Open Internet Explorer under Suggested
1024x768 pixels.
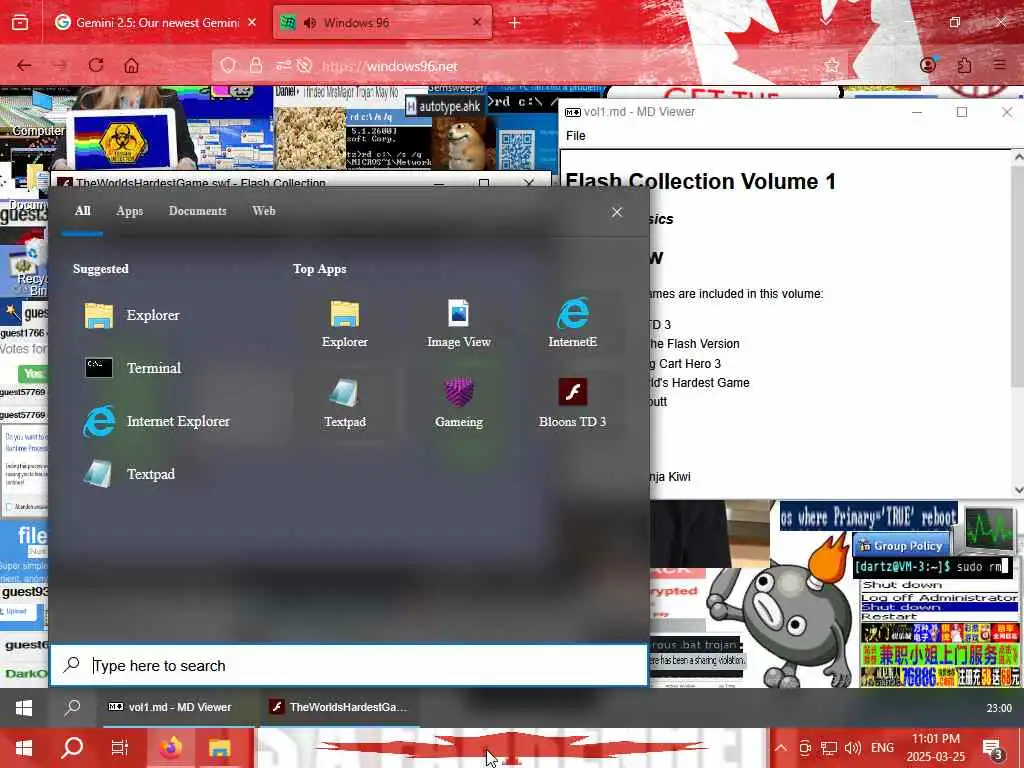157,421
